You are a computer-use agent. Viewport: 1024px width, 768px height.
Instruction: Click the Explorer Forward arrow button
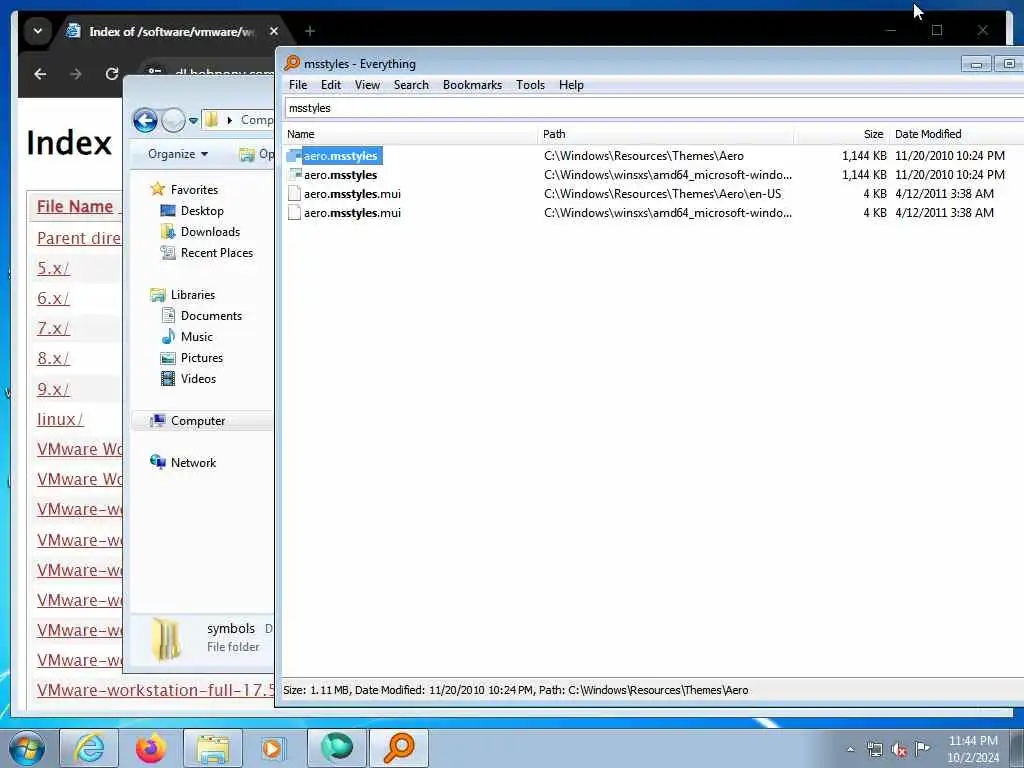(x=173, y=120)
